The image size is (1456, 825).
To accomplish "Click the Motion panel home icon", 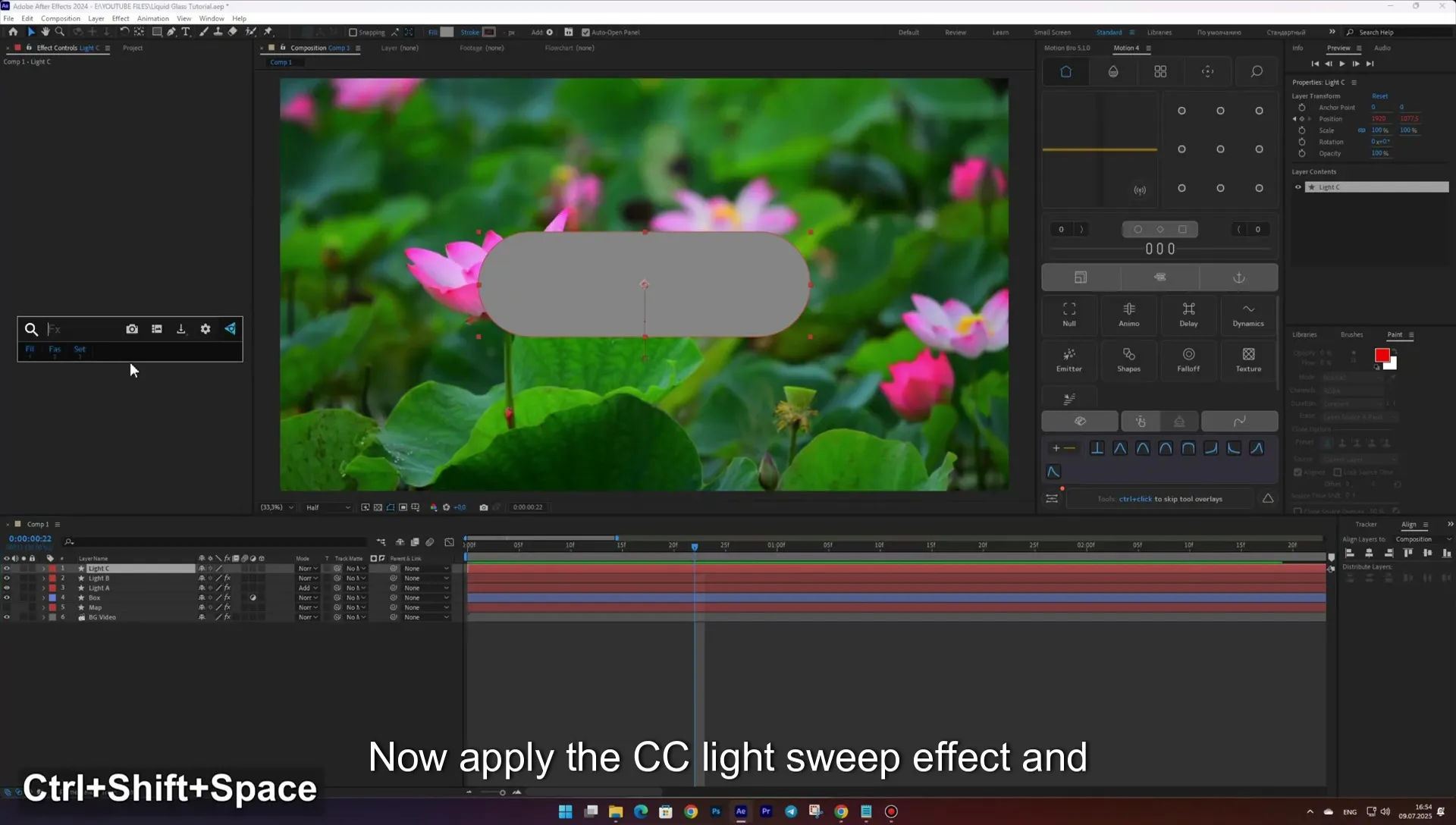I will tap(1065, 71).
